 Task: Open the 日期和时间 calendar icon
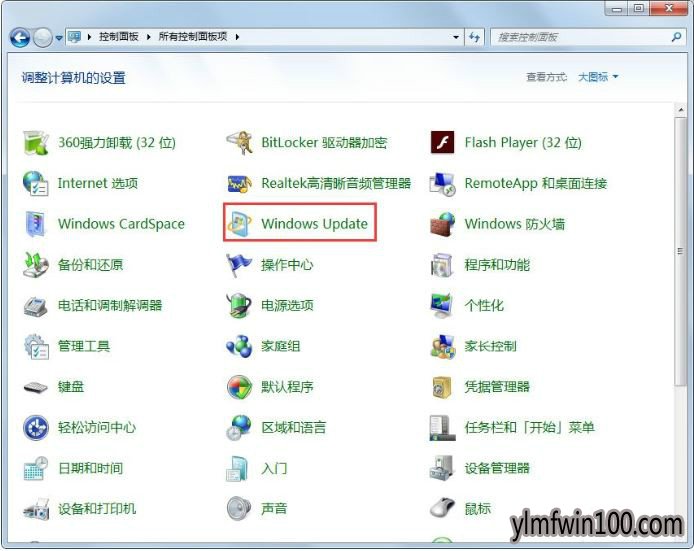coord(36,468)
